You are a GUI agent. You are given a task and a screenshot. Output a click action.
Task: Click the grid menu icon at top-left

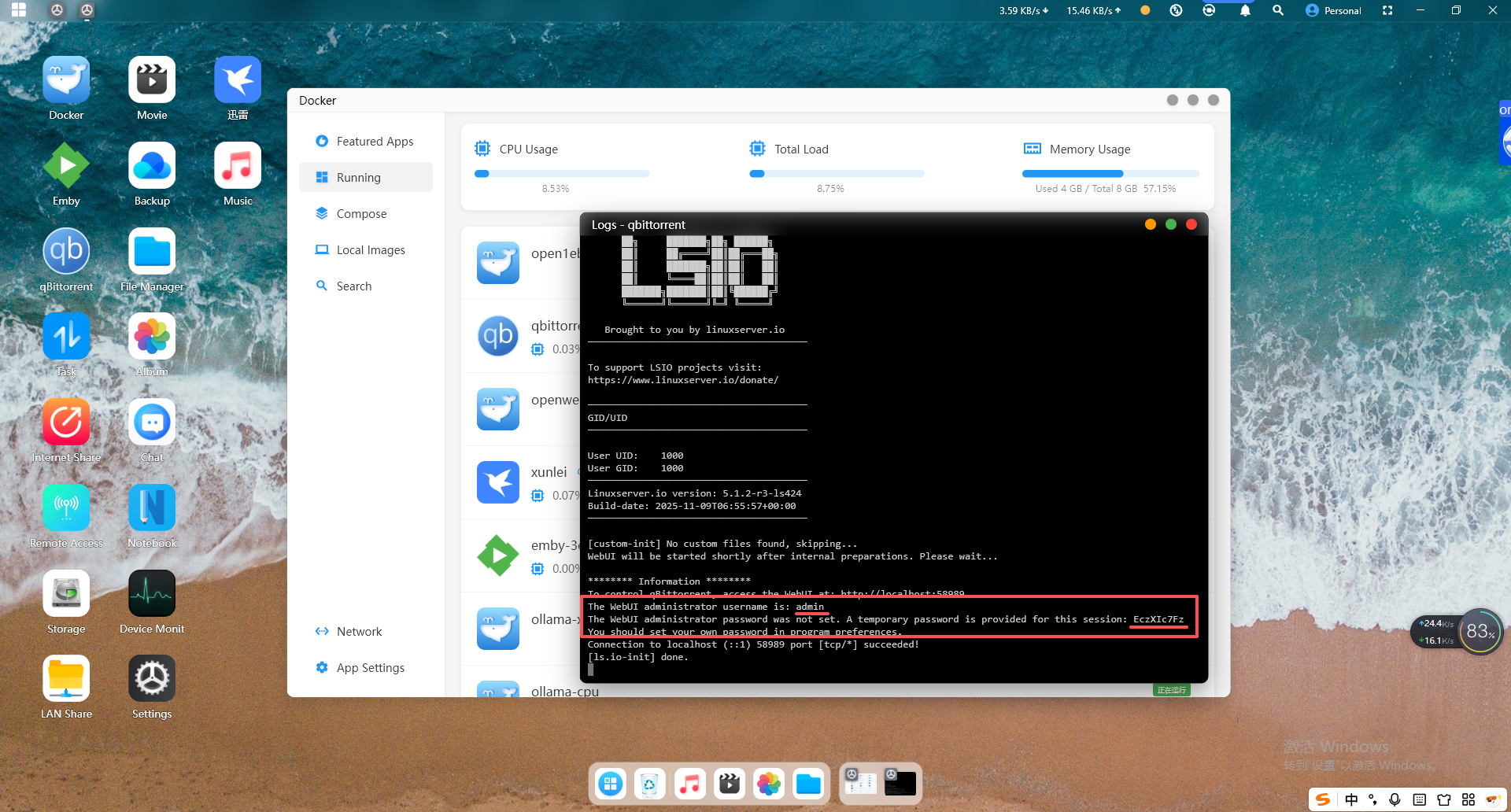pyautogui.click(x=19, y=10)
